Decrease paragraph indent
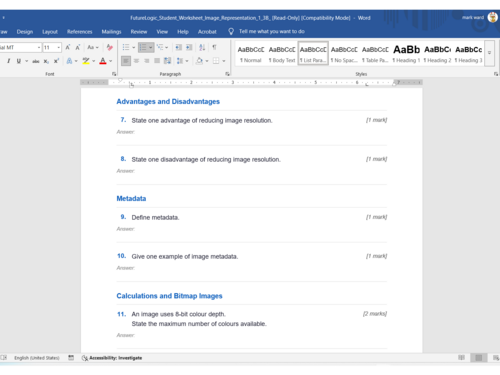This screenshot has height=375, width=500. 179,47
